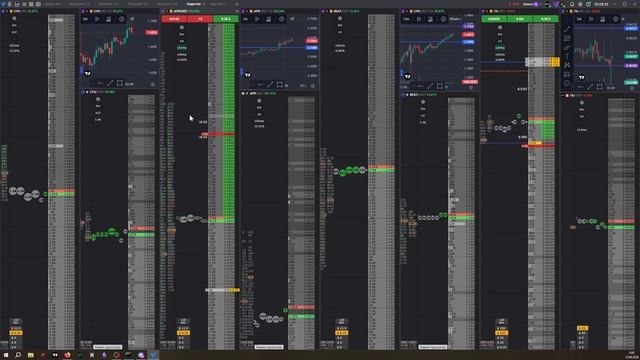This screenshot has width=640, height=360.
Task: Select the scissors-shaped tool in the TA chart sidebar
Action: (x=567, y=65)
